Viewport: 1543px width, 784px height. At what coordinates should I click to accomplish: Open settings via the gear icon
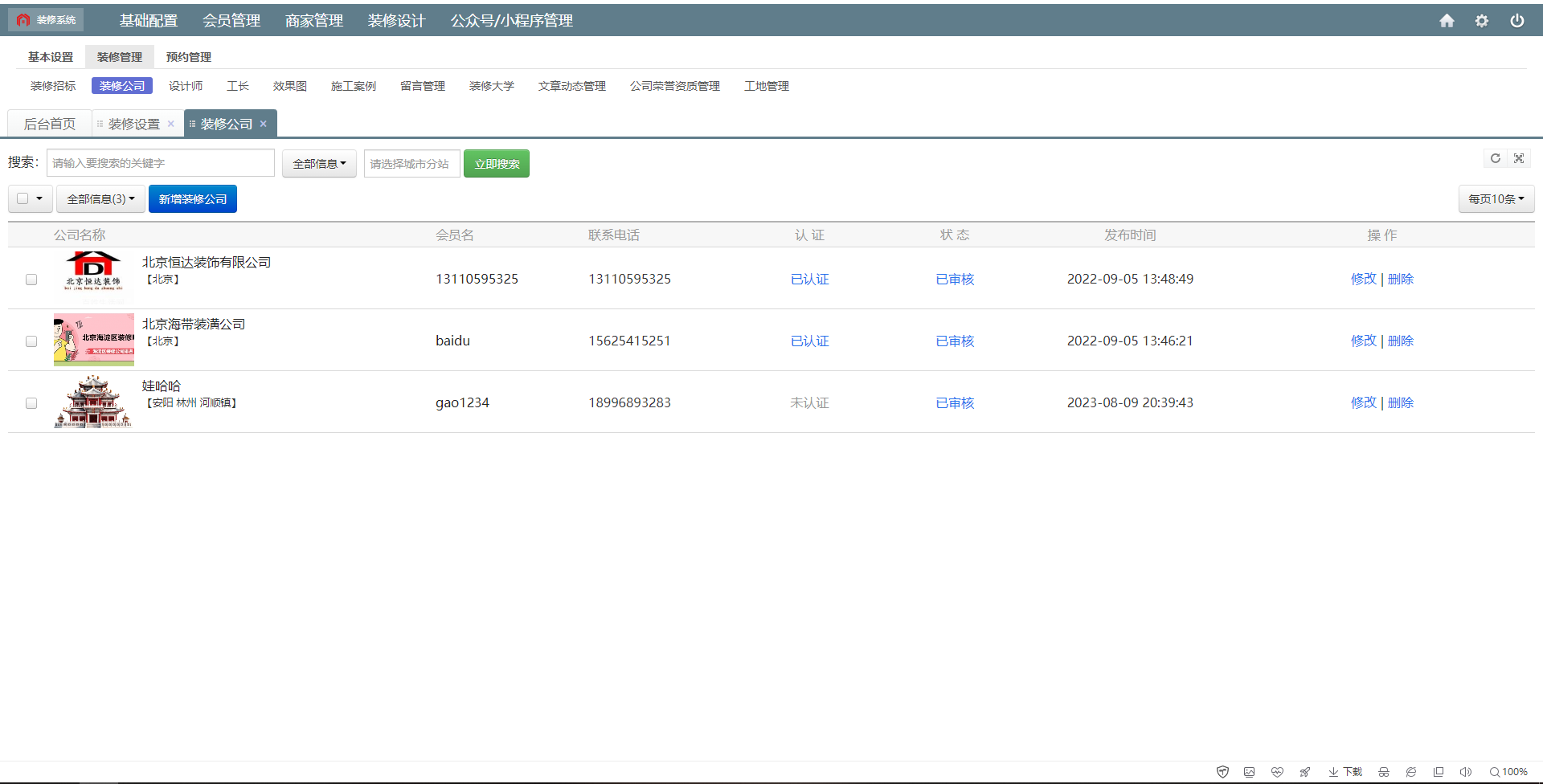pos(1482,21)
